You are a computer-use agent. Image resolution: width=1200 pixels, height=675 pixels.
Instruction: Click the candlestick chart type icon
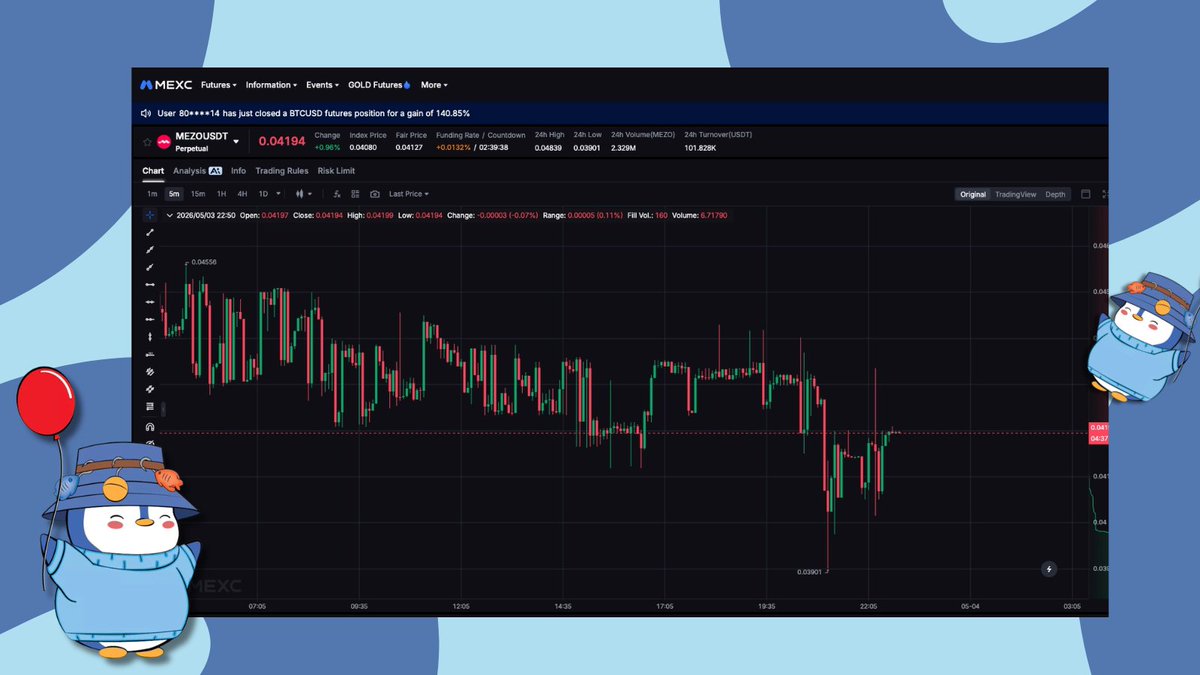pos(299,194)
